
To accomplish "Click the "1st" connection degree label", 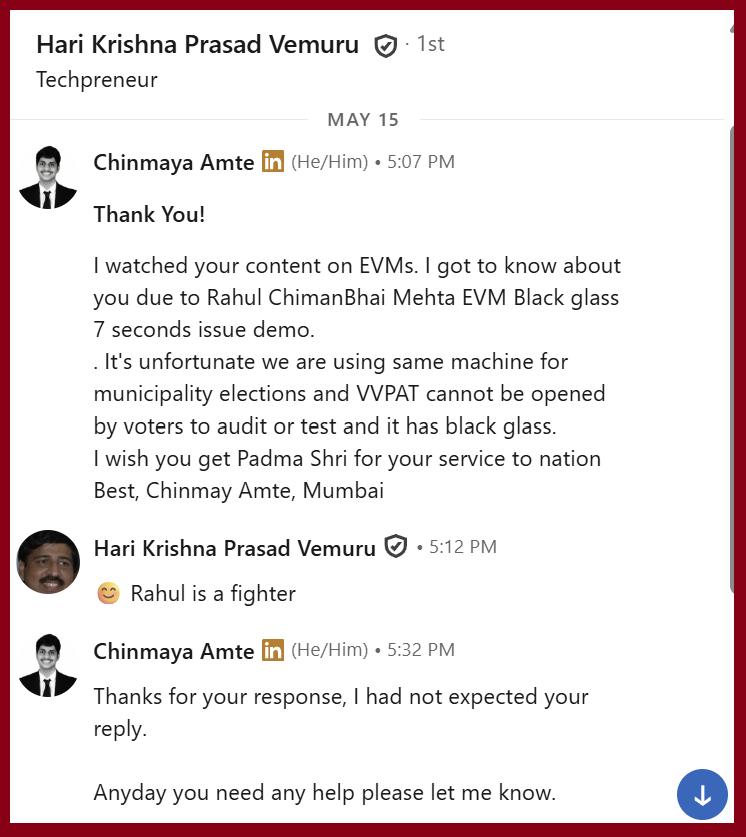I will coord(430,44).
